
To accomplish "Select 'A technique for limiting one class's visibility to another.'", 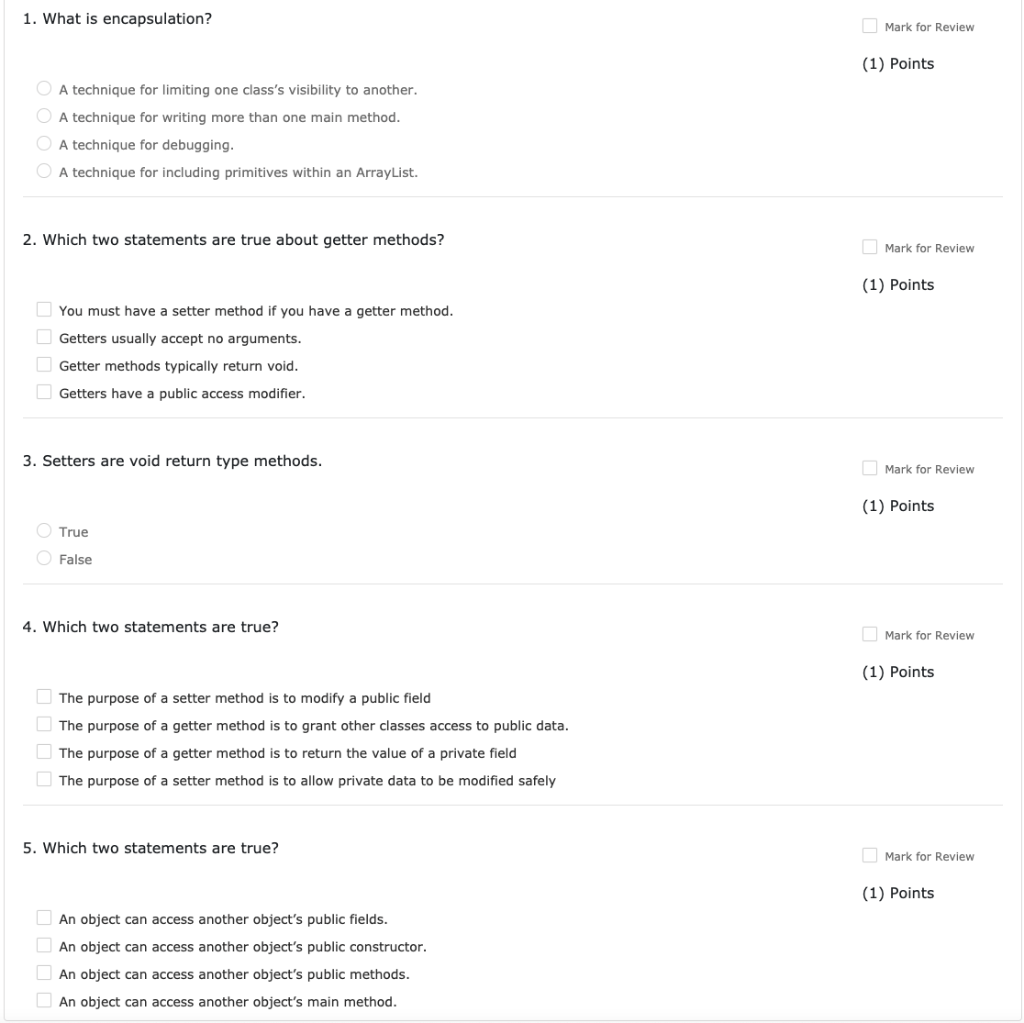I will pyautogui.click(x=44, y=88).
